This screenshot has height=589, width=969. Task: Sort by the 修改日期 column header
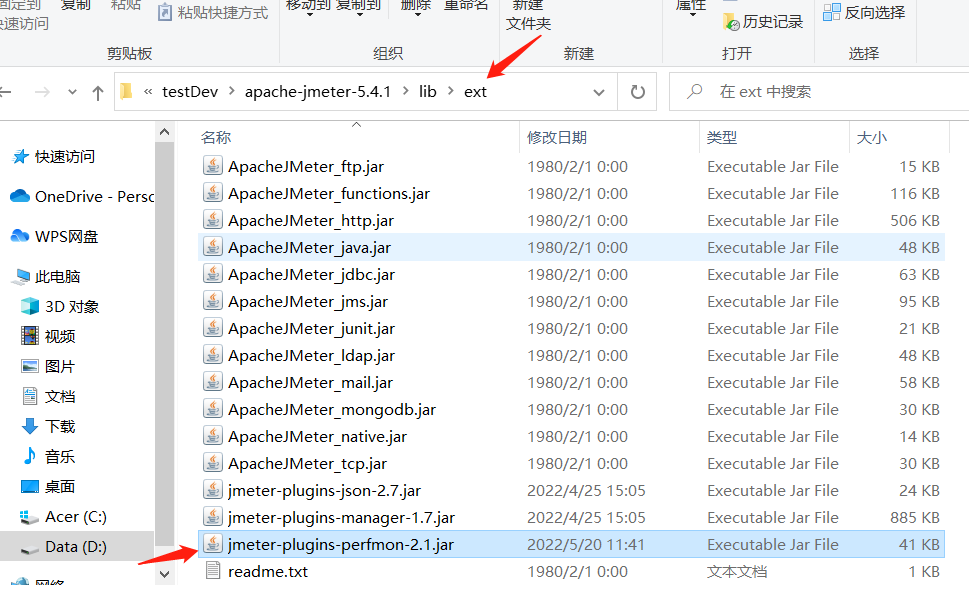pyautogui.click(x=557, y=137)
